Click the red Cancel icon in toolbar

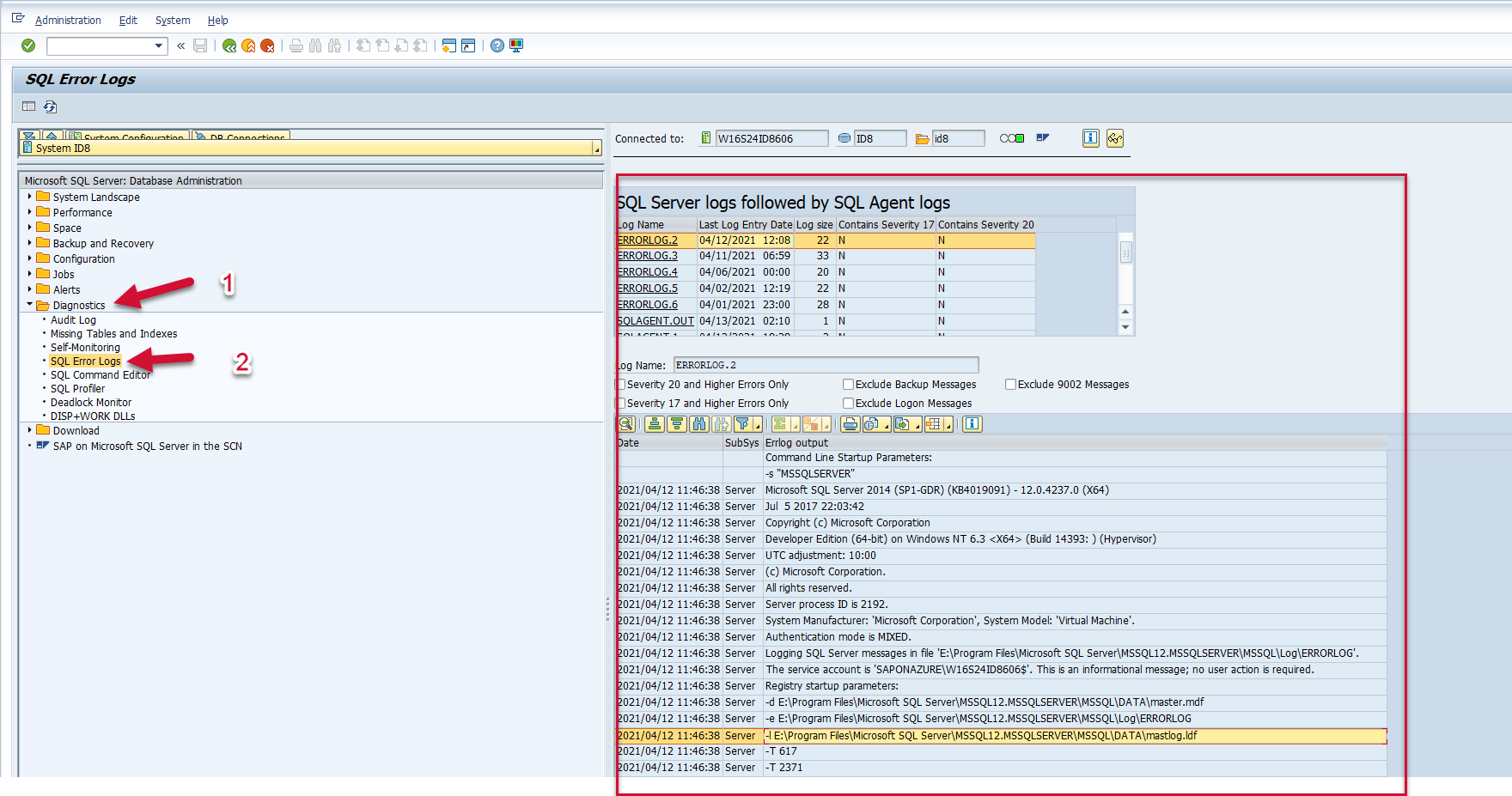coord(268,46)
